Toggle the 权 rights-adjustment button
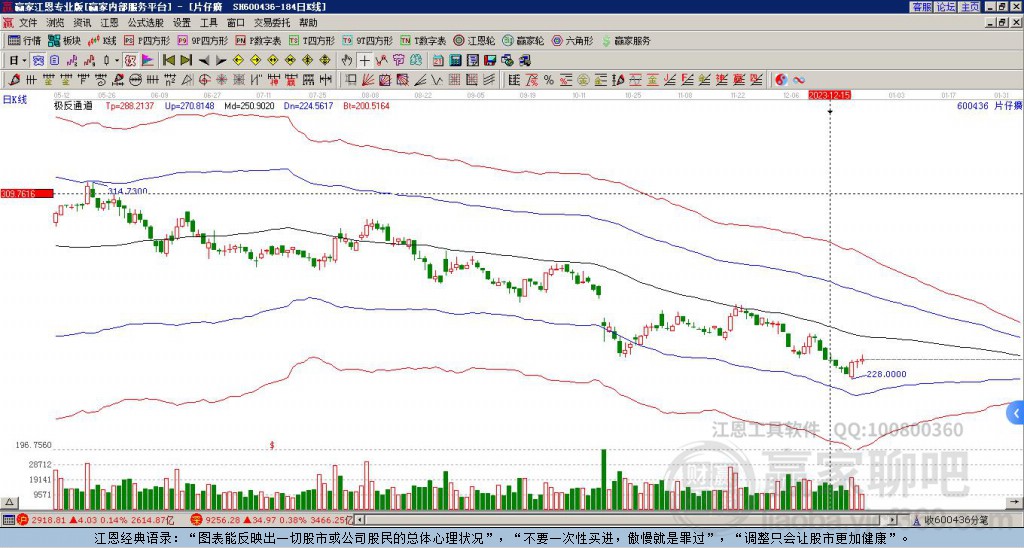Viewport: 1024px width, 548px height. click(130, 61)
